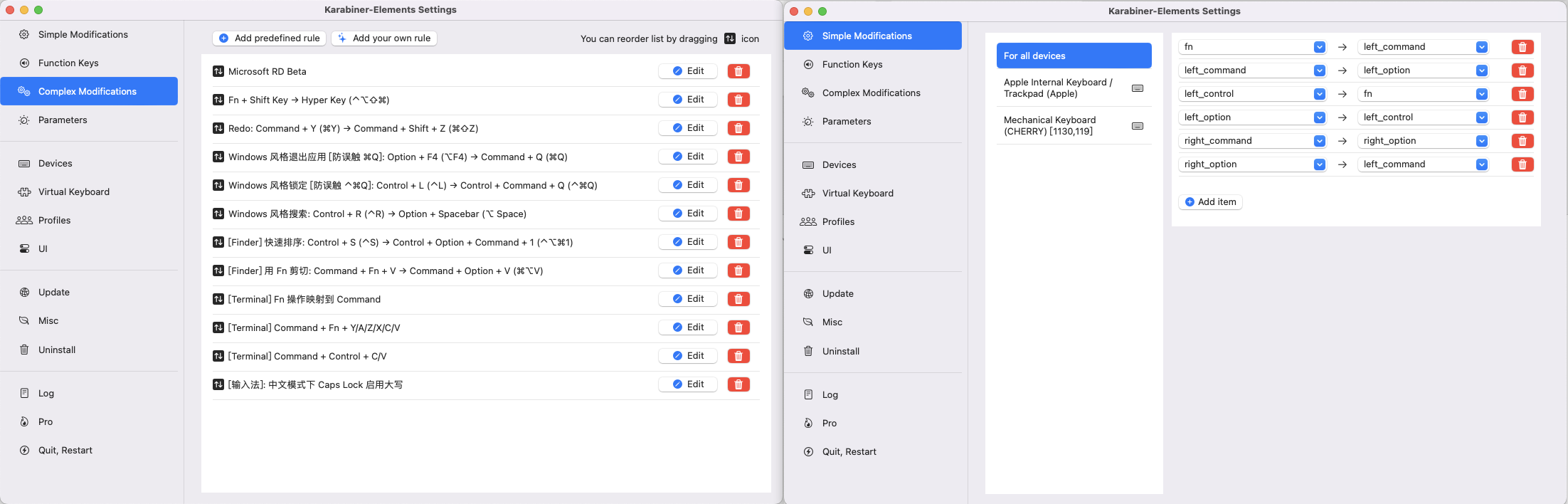This screenshot has width=1568, height=504.
Task: Expand the left_option target key dropdown
Action: (x=1481, y=70)
